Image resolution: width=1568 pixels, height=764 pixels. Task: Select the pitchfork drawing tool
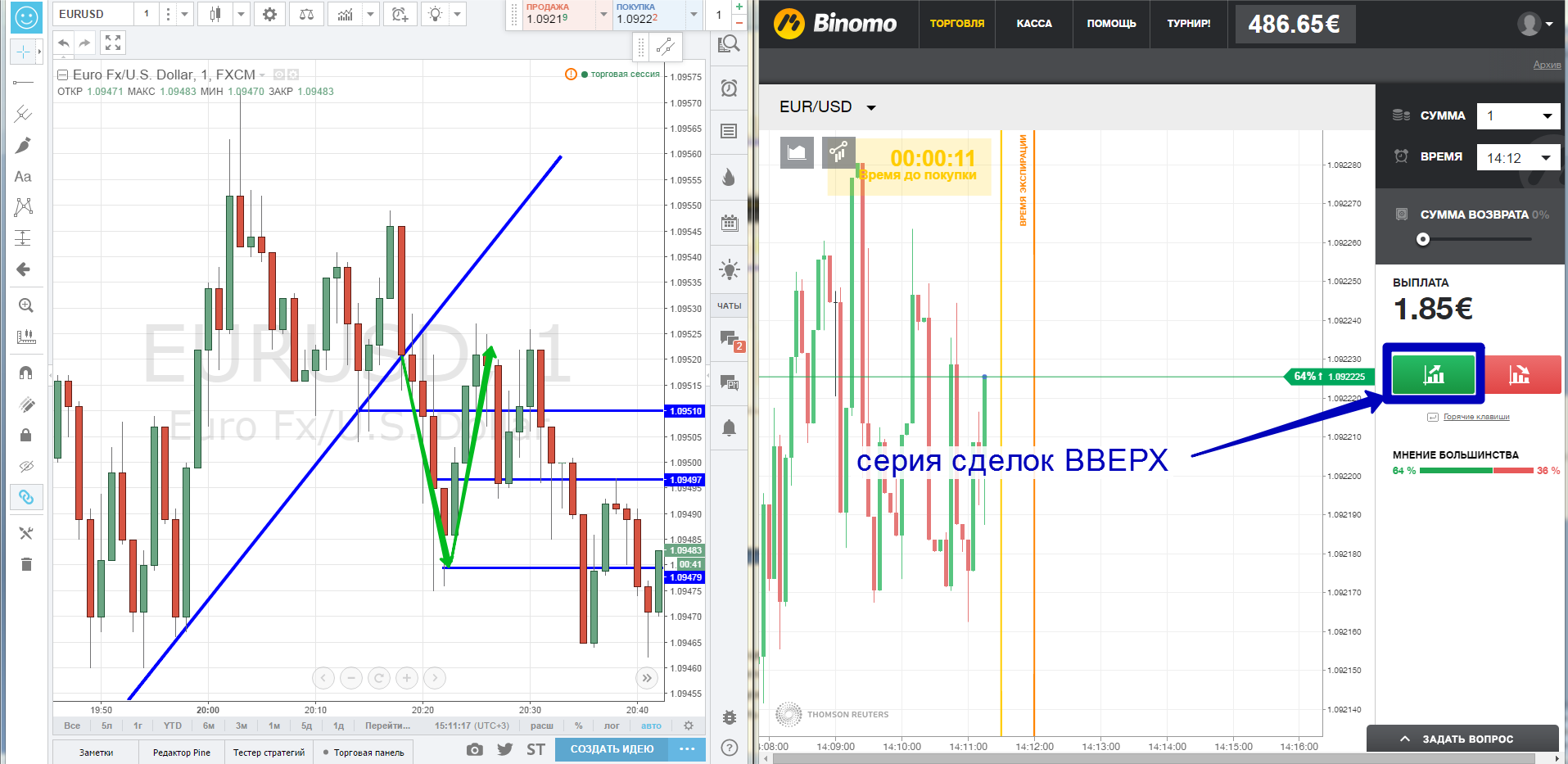[23, 114]
